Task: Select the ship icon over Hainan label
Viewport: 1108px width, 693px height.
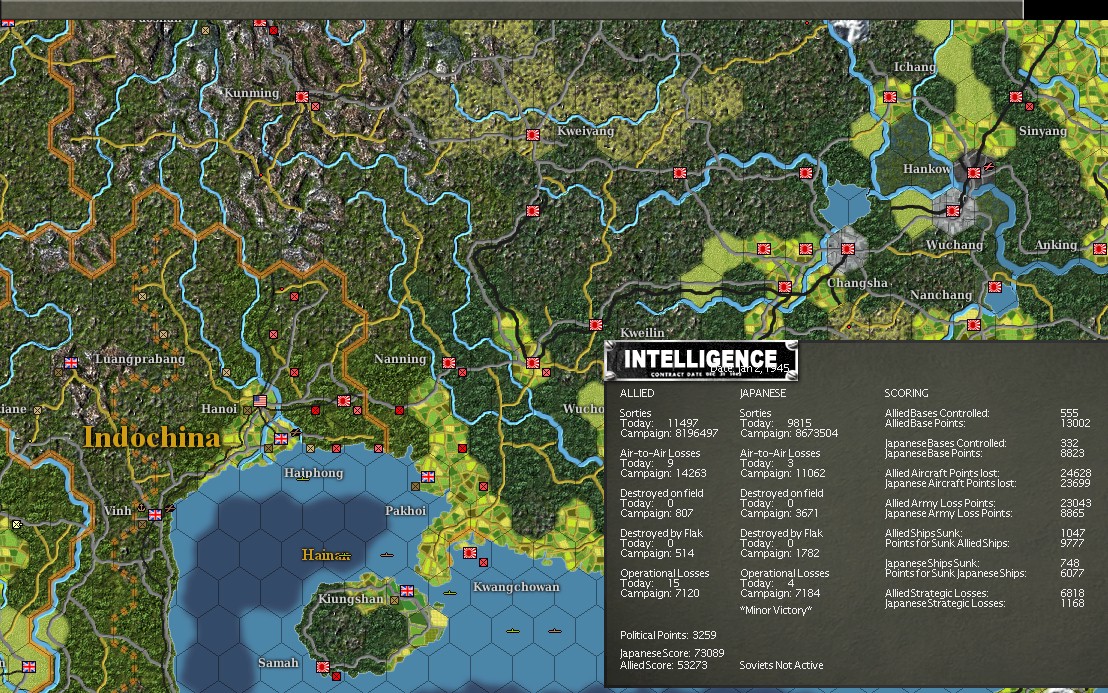Action: [343, 556]
